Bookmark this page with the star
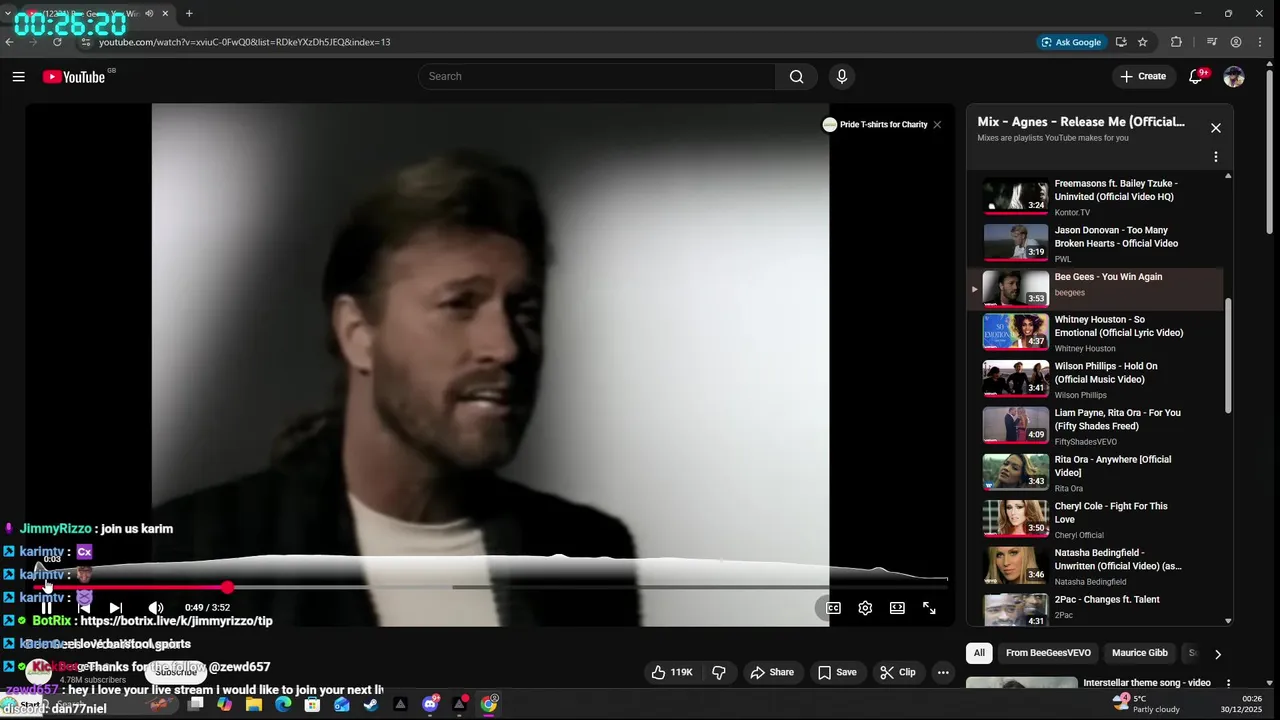The height and width of the screenshot is (720, 1280). point(1143,42)
